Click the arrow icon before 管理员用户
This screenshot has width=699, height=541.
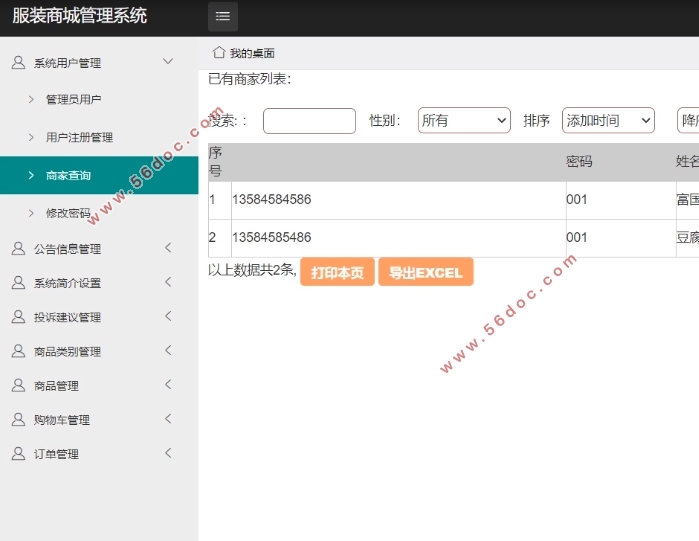tap(31, 99)
